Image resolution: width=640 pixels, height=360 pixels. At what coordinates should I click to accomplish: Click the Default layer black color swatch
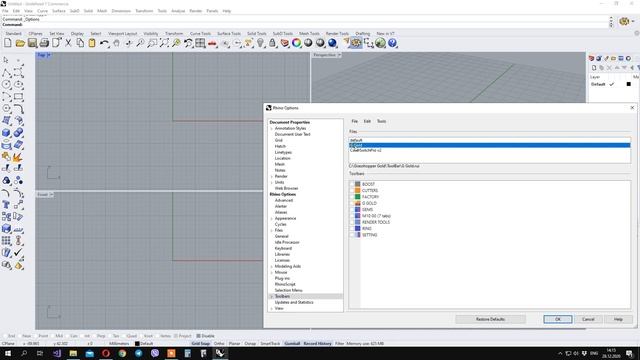[629, 84]
